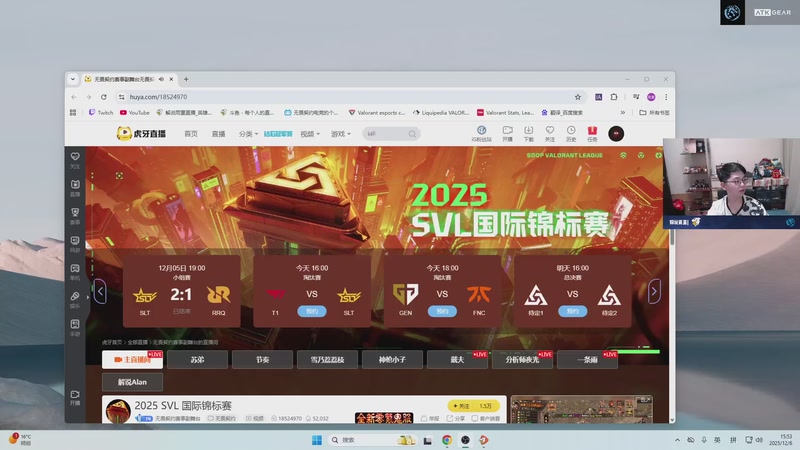Bookmark this page with the star icon
The image size is (800, 450).
(578, 97)
